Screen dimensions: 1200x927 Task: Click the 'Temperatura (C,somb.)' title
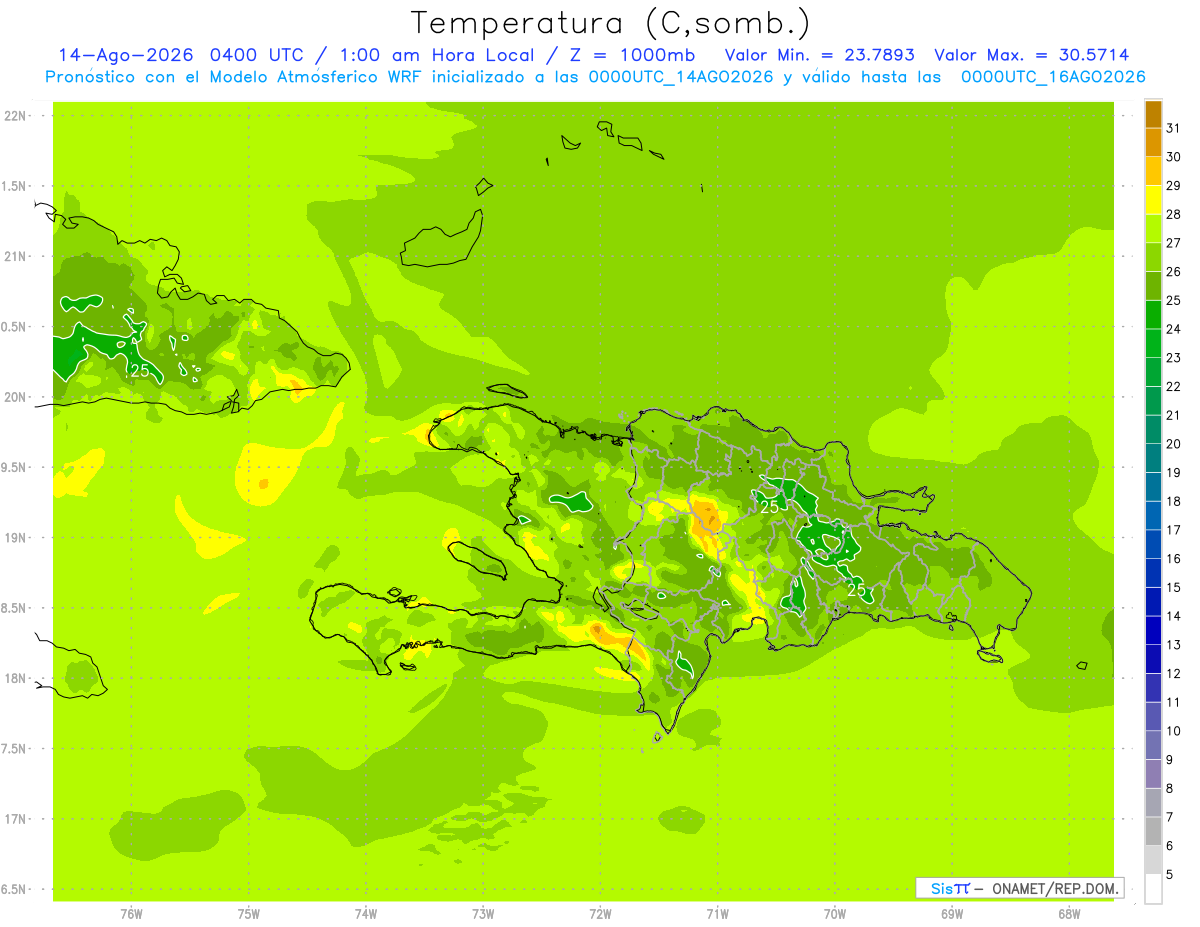[x=610, y=23]
